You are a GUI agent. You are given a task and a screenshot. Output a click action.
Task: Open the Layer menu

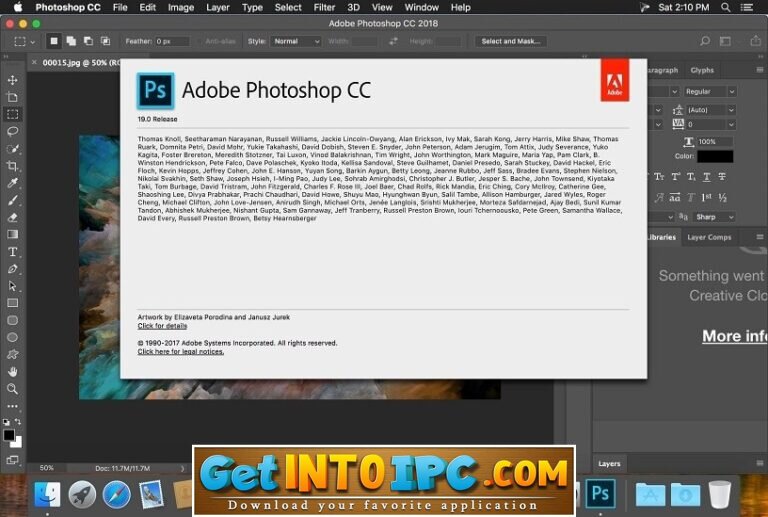[x=217, y=7]
